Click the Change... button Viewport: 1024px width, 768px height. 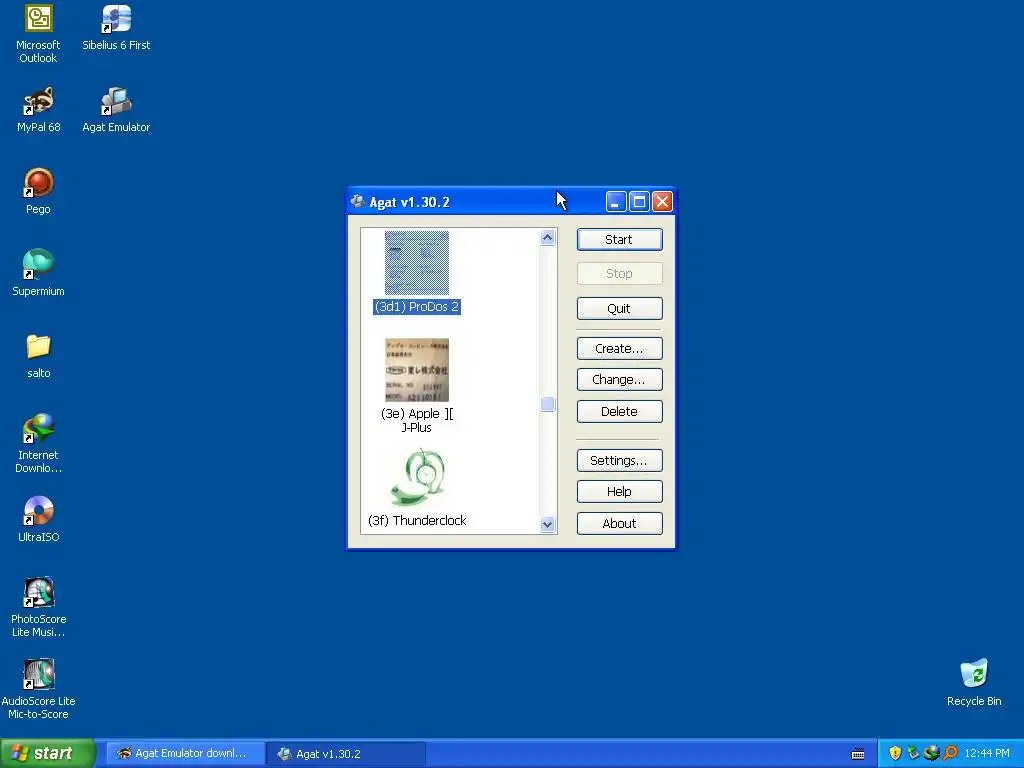[619, 379]
